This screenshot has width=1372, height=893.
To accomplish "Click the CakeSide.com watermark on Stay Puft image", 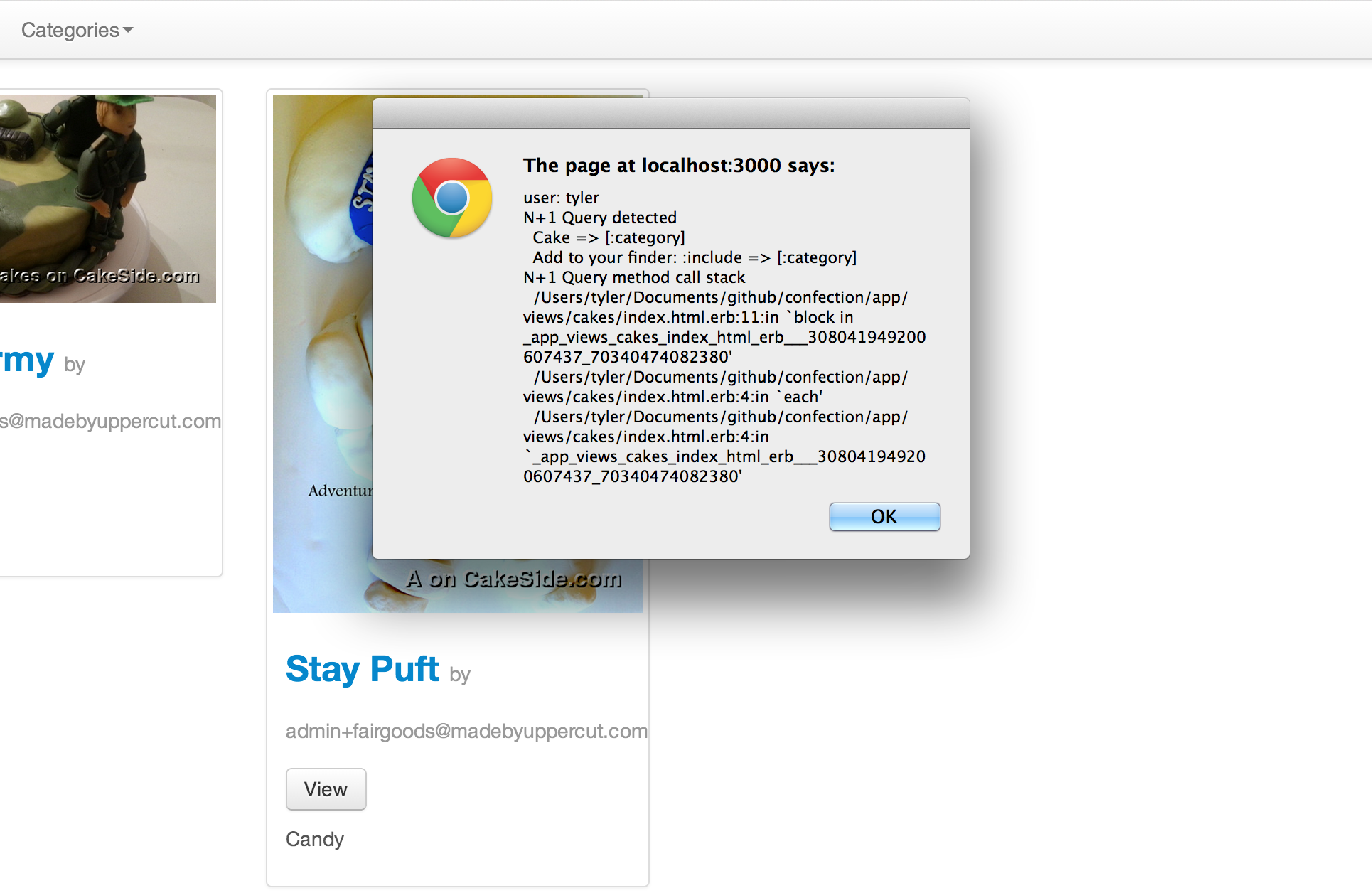I will point(514,579).
